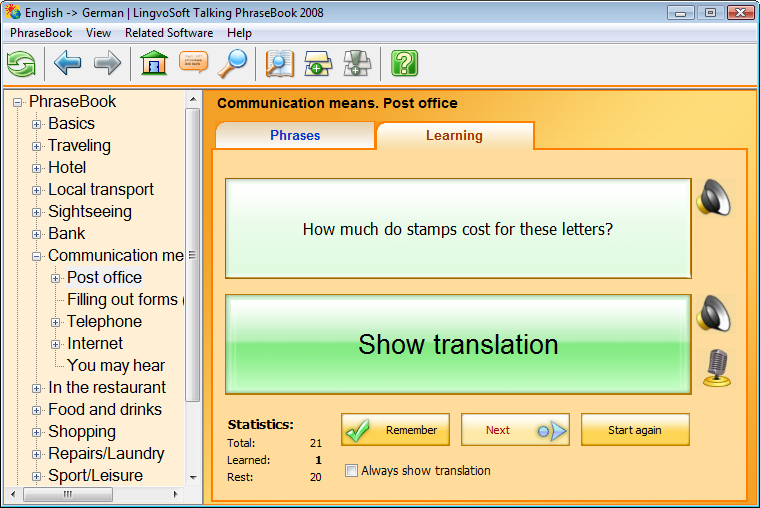Open help with the green question mark icon
Image resolution: width=760 pixels, height=508 pixels.
tap(404, 64)
